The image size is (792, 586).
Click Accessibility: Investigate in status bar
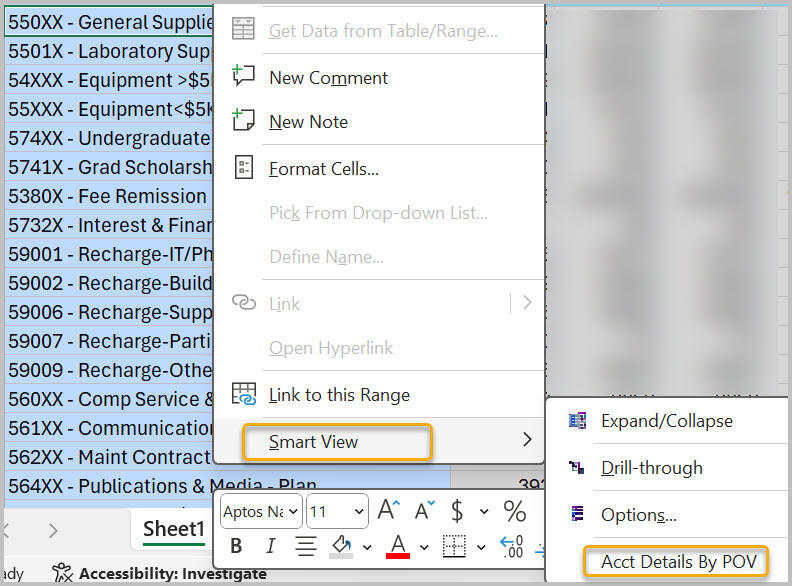point(173,573)
